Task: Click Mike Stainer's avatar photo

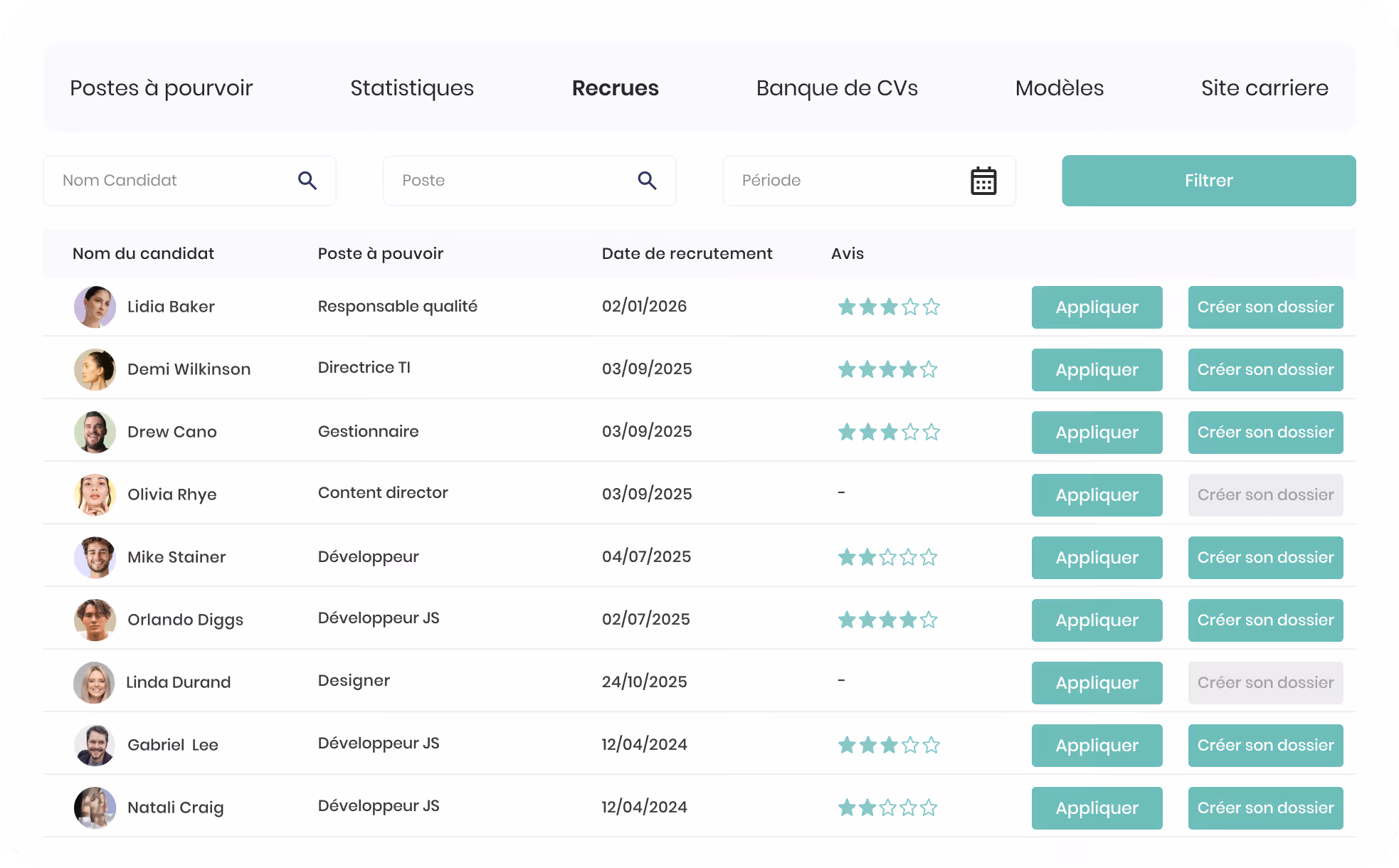Action: [x=95, y=557]
